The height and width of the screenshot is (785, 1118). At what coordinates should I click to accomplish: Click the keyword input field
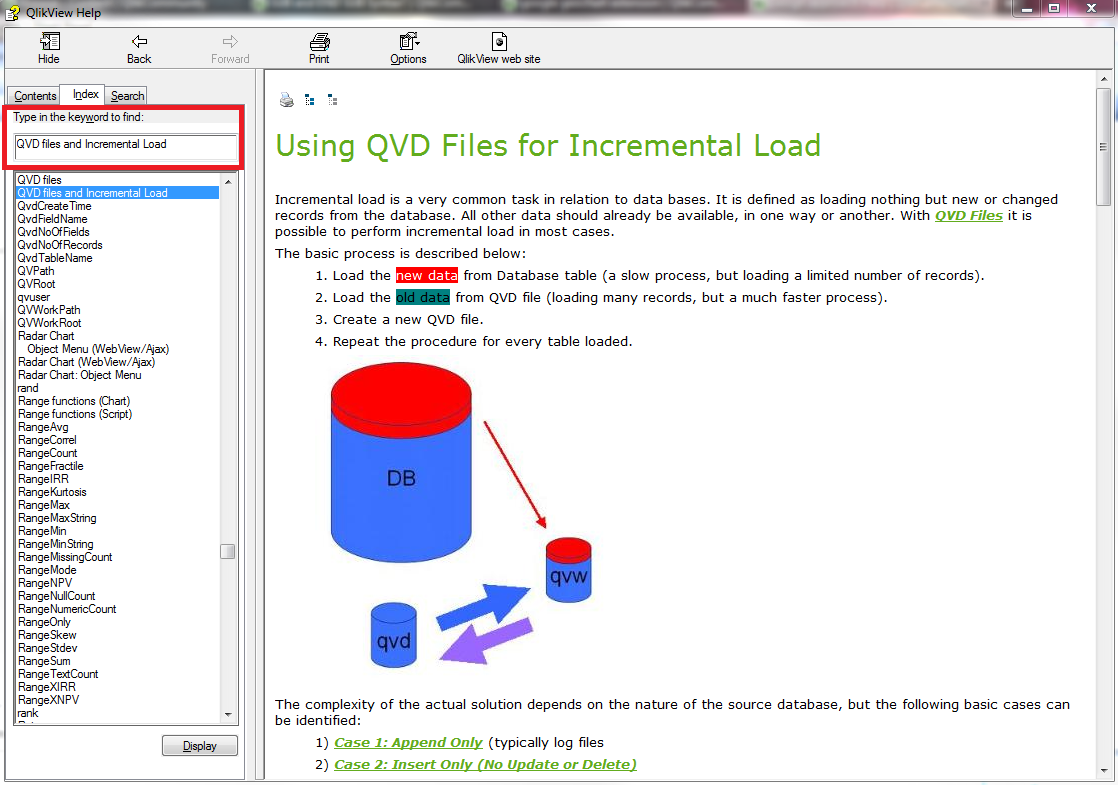coord(125,145)
